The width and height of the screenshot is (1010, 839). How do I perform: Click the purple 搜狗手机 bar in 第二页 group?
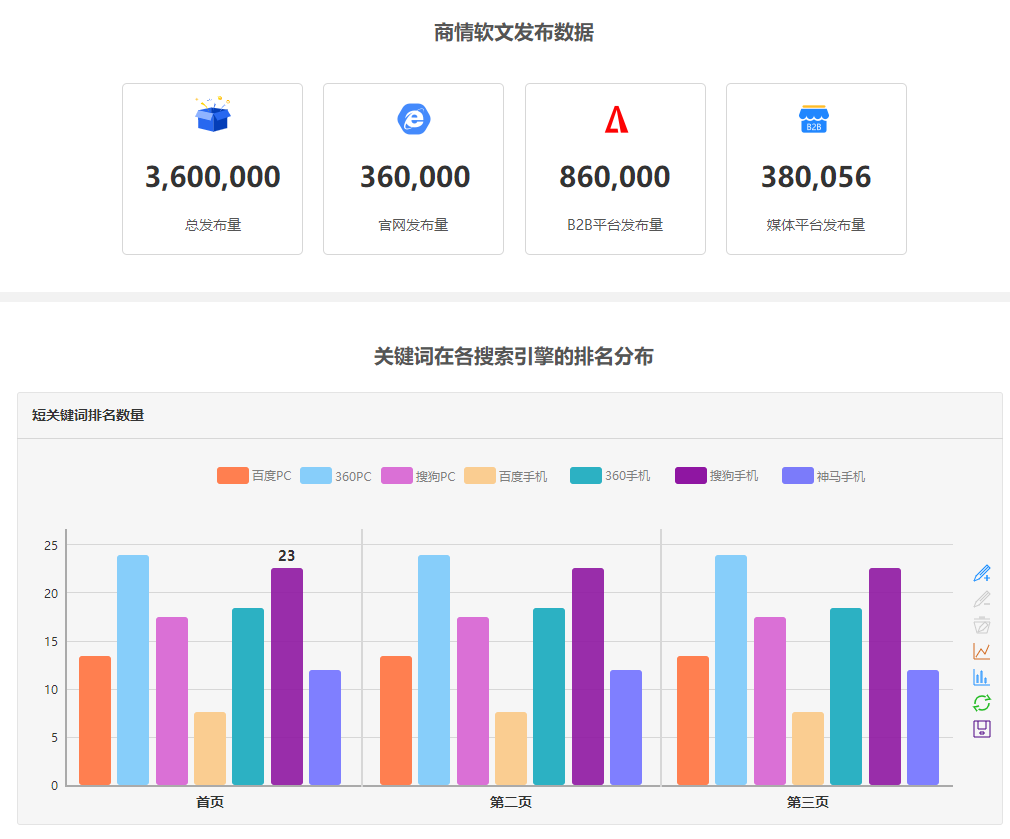point(588,676)
